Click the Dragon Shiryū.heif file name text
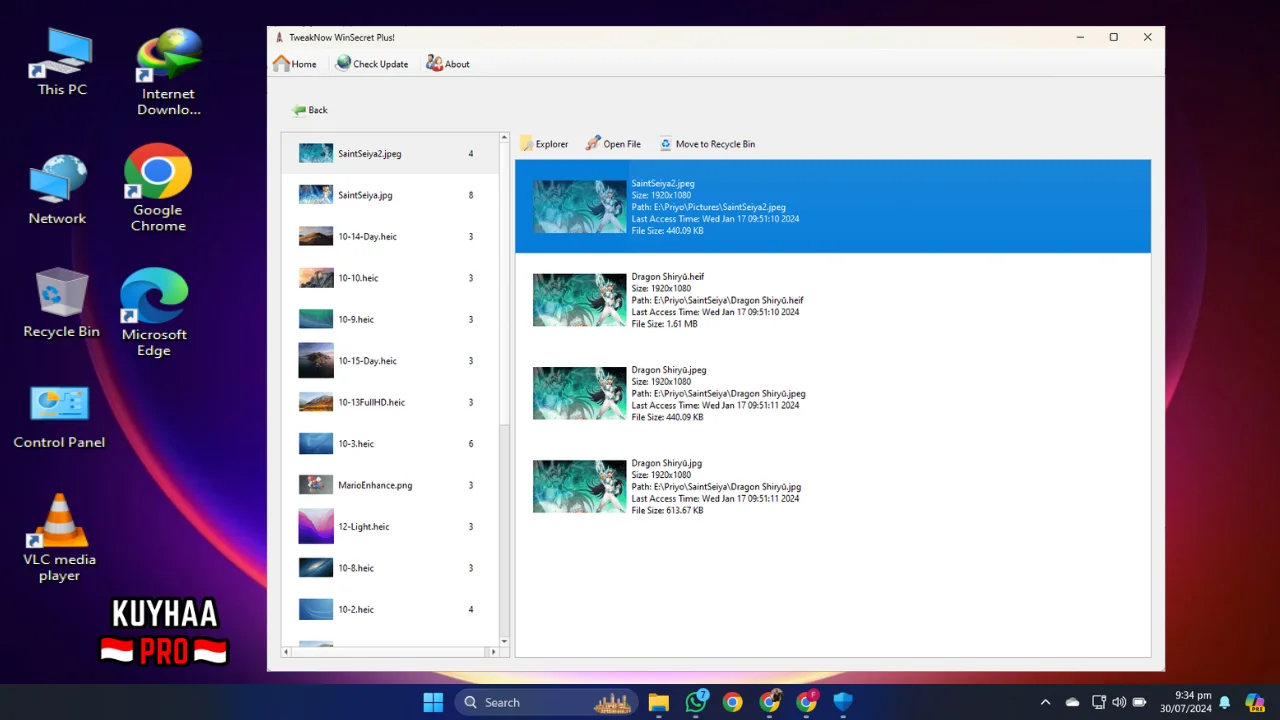Image resolution: width=1280 pixels, height=720 pixels. [668, 277]
